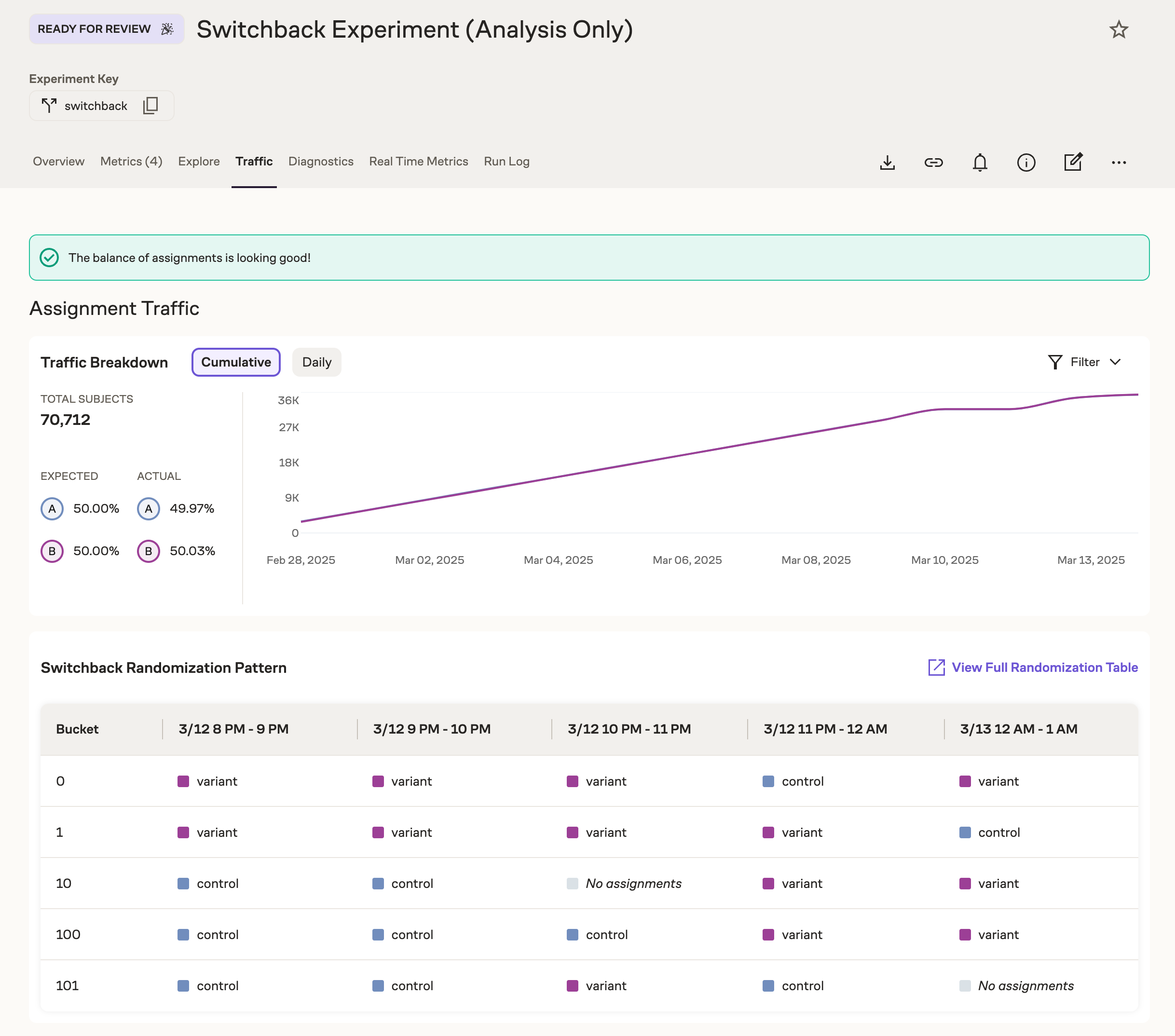The image size is (1175, 1036).
Task: Click actual variant A circle badge
Action: click(148, 509)
